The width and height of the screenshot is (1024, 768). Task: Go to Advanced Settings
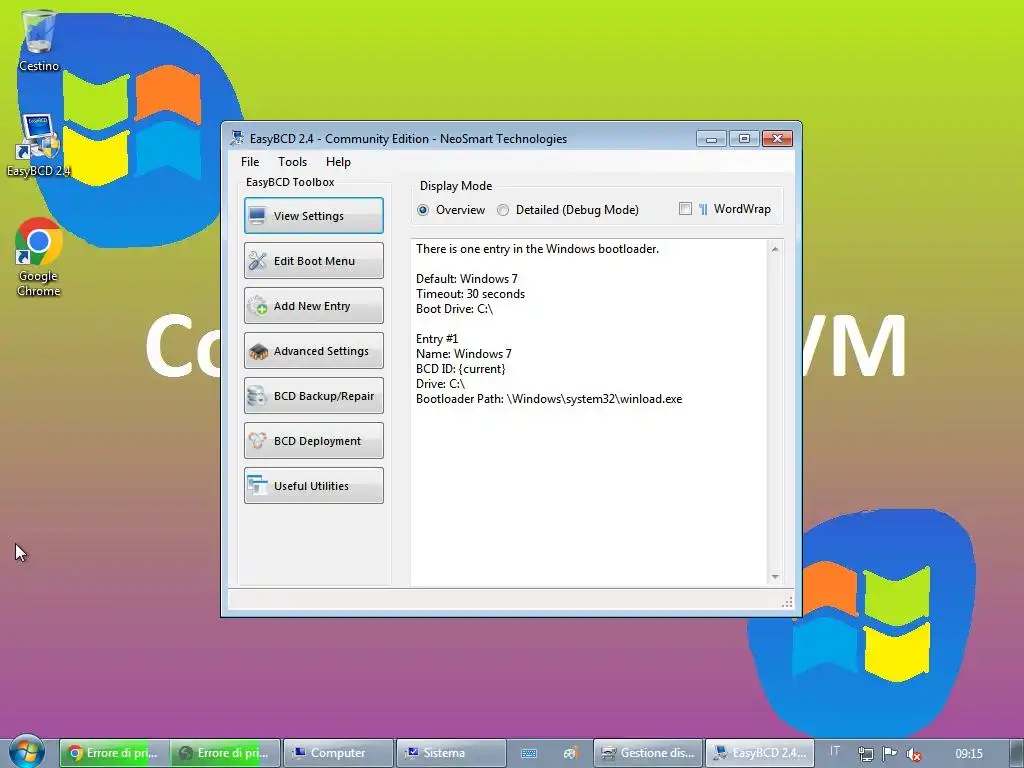click(x=313, y=351)
